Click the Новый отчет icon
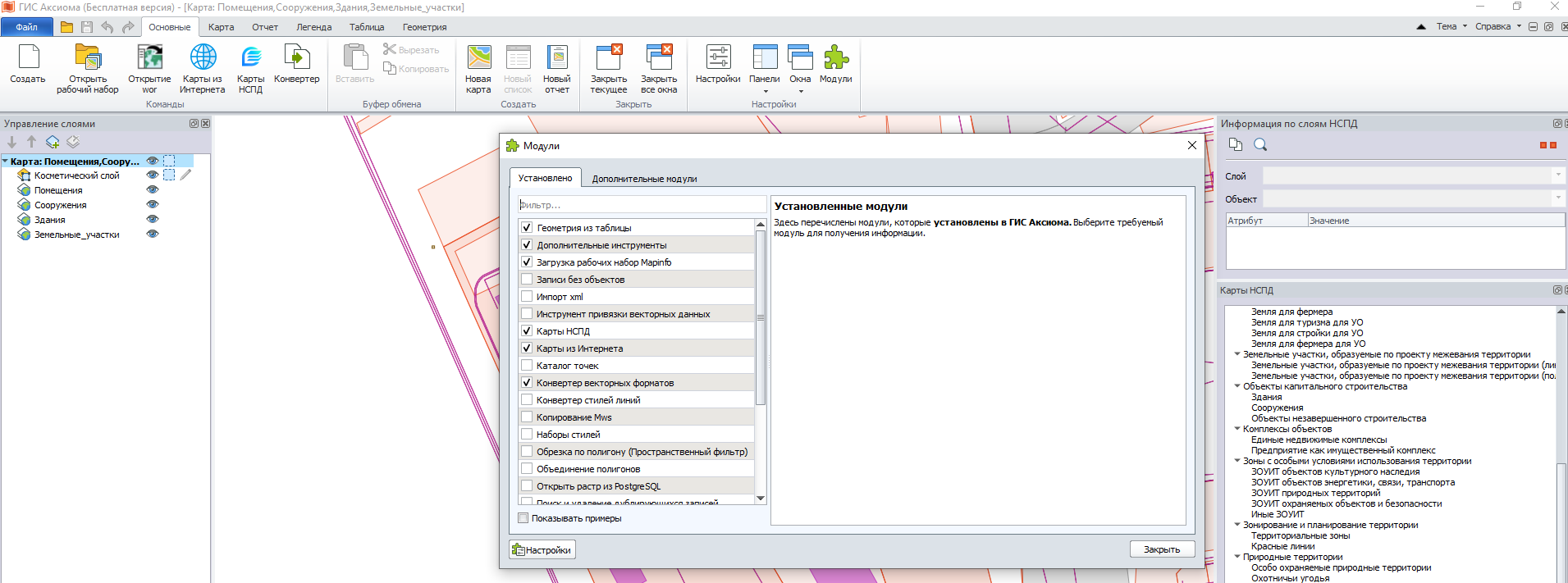The width and height of the screenshot is (1568, 583). tap(557, 59)
